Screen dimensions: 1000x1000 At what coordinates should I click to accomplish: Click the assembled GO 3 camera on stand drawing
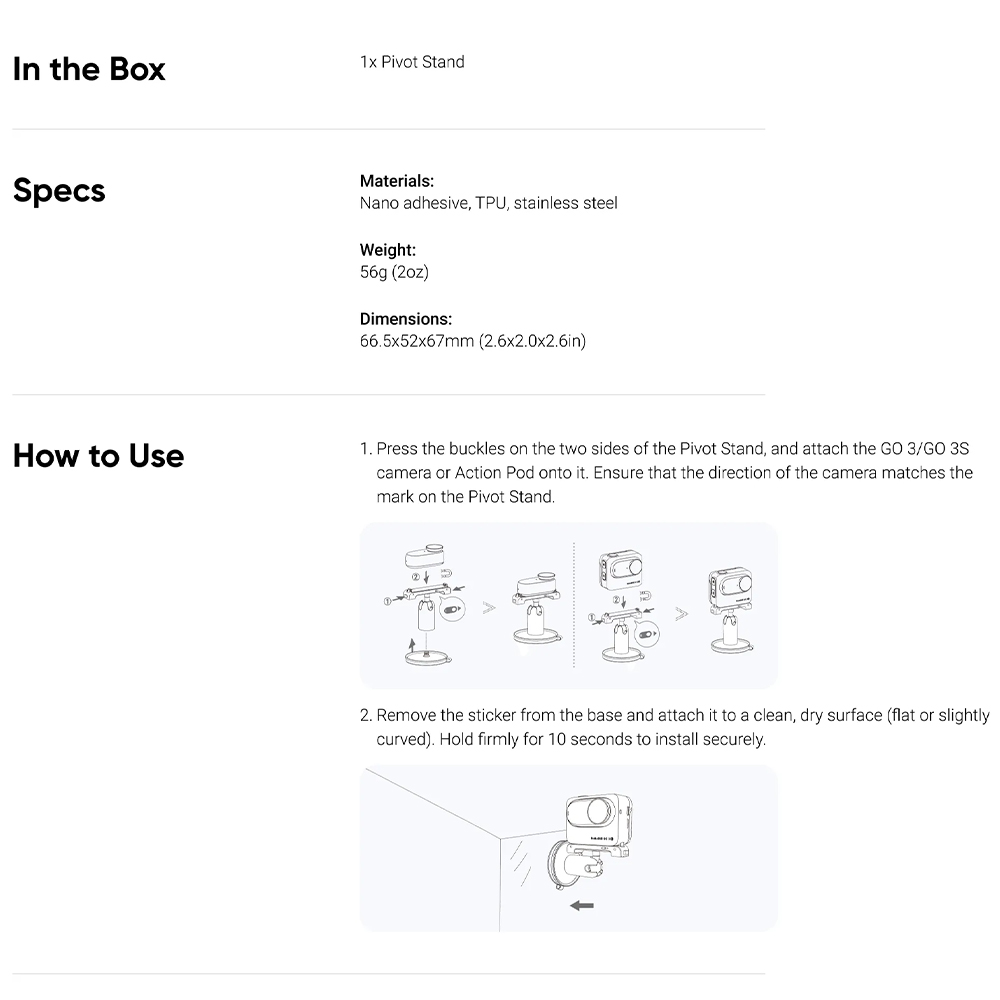pos(539,612)
